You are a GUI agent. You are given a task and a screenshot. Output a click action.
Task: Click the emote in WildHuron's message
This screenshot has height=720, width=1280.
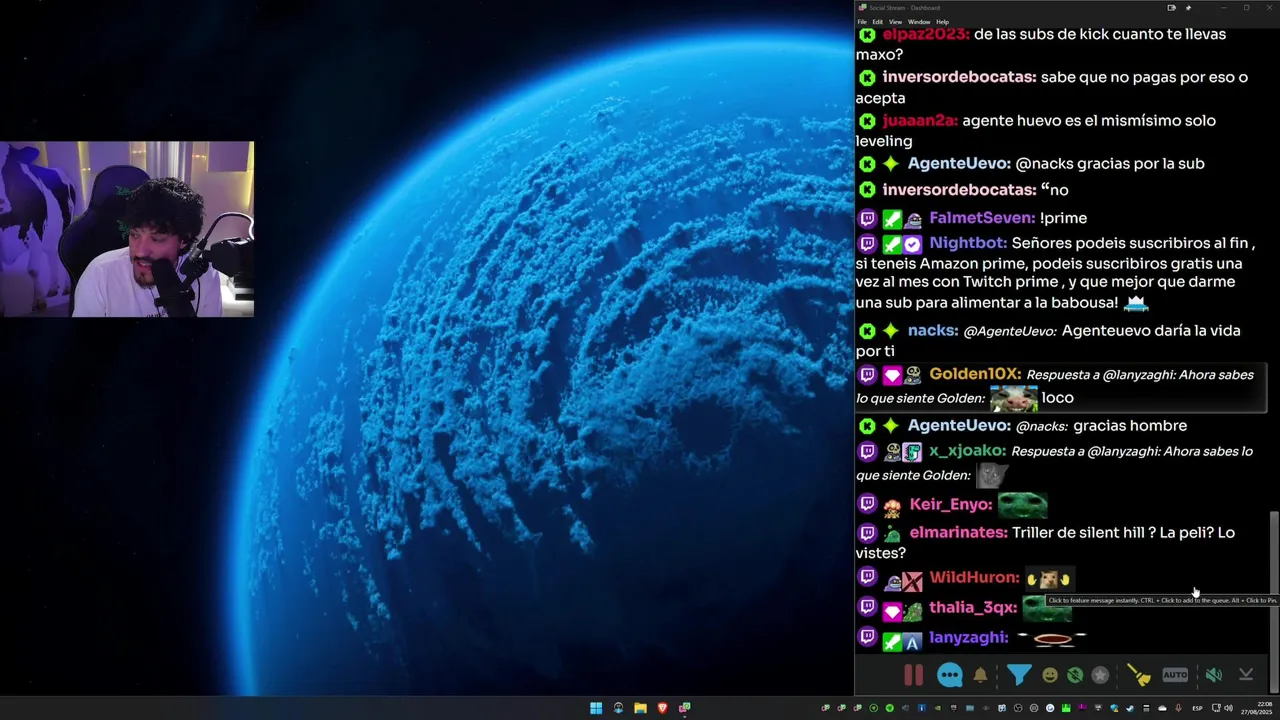tap(1049, 578)
